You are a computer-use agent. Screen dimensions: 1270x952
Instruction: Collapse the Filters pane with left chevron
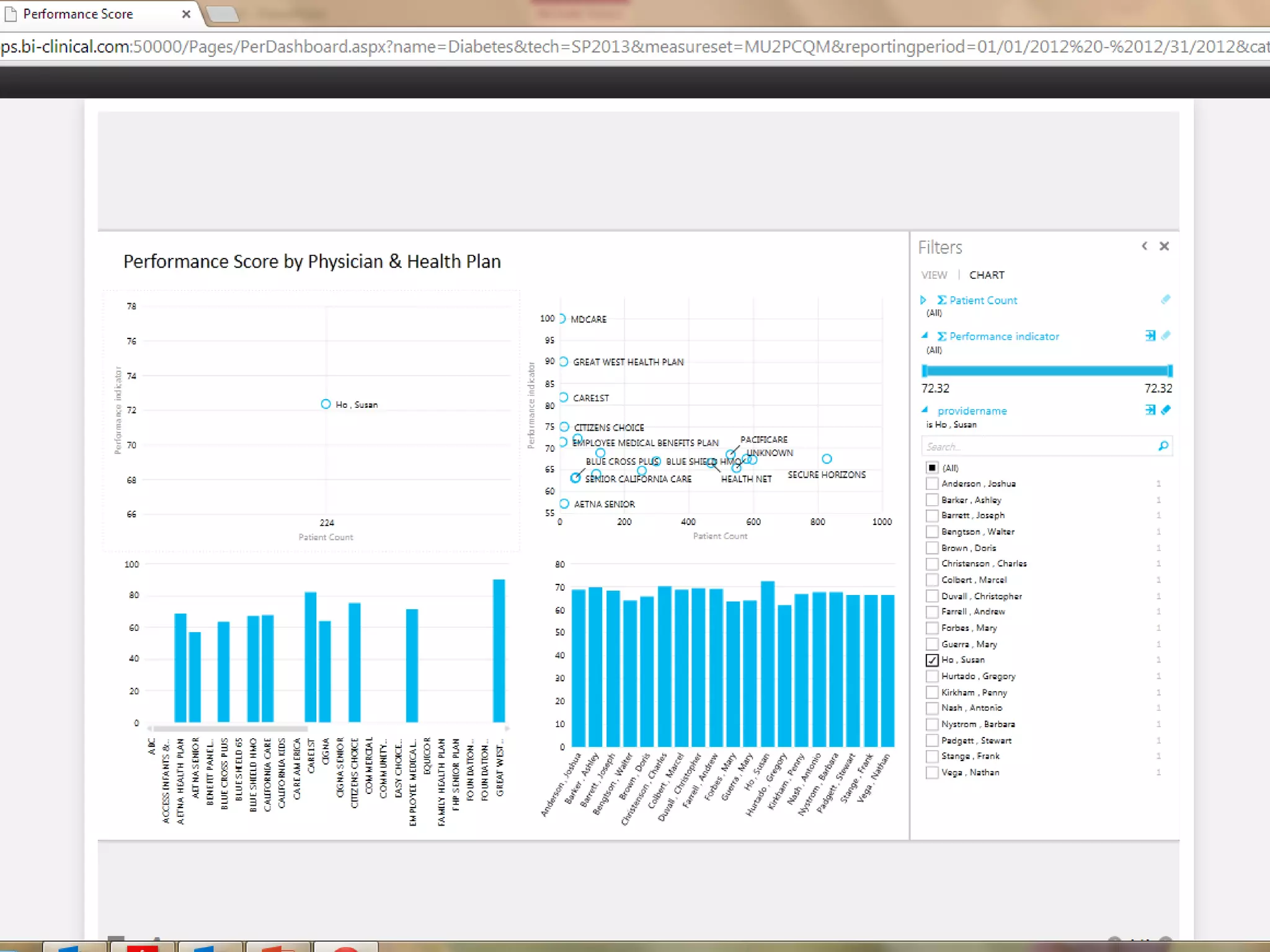1144,246
